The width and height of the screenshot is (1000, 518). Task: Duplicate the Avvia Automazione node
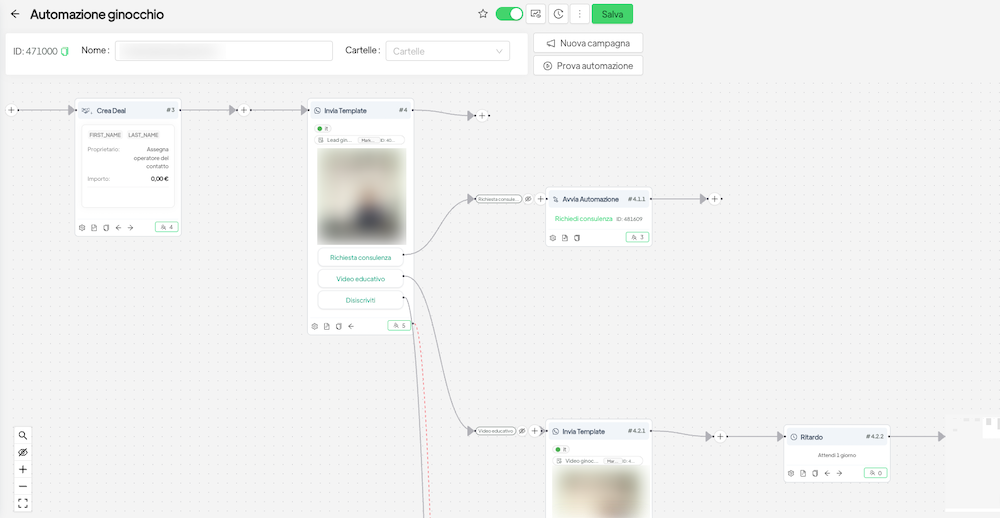pos(577,238)
